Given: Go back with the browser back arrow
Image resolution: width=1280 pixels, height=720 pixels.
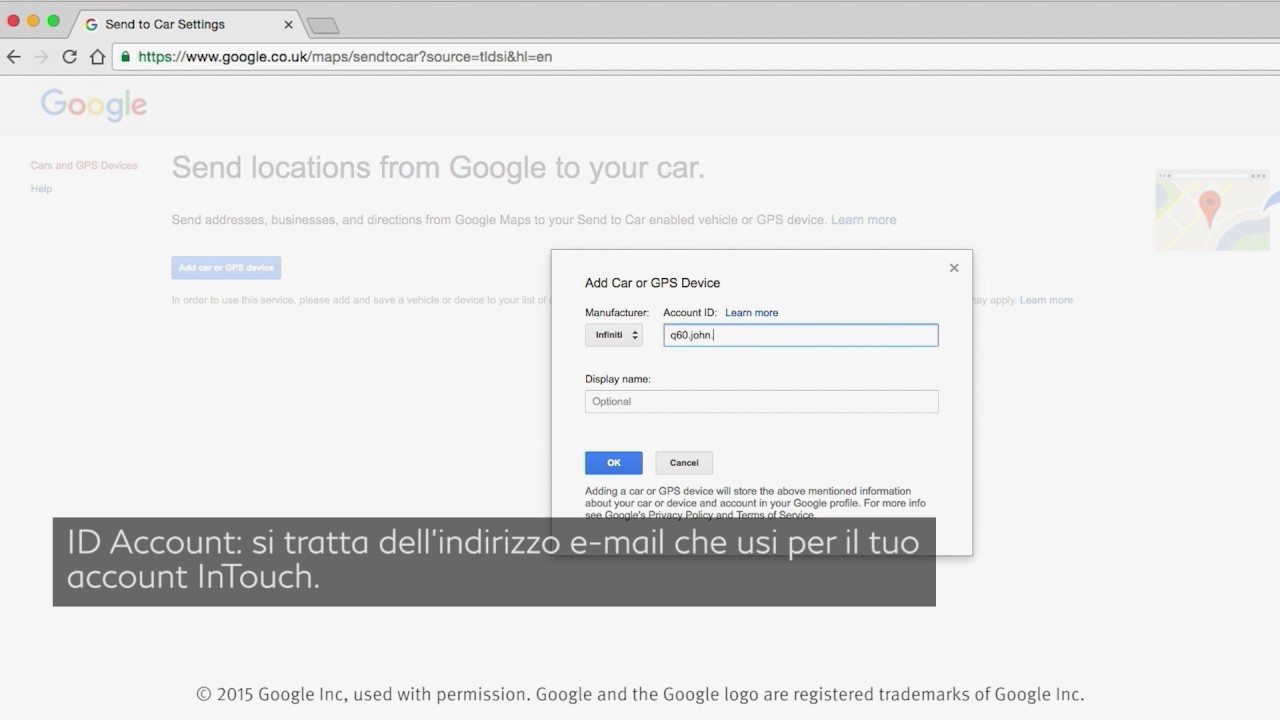Looking at the screenshot, I should pyautogui.click(x=14, y=57).
